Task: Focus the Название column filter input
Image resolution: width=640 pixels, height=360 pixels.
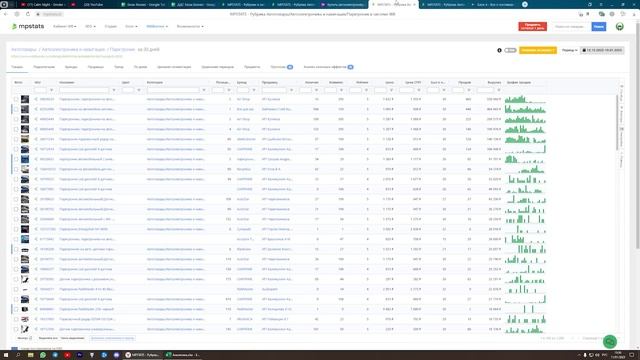Action: 84,90
